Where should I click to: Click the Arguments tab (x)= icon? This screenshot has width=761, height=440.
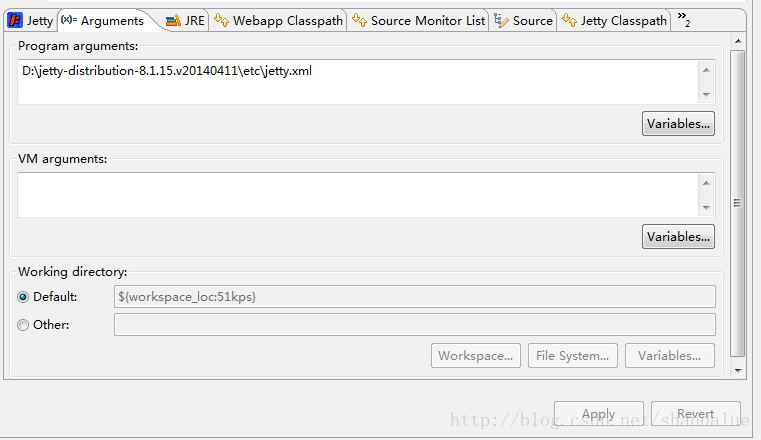pyautogui.click(x=69, y=20)
